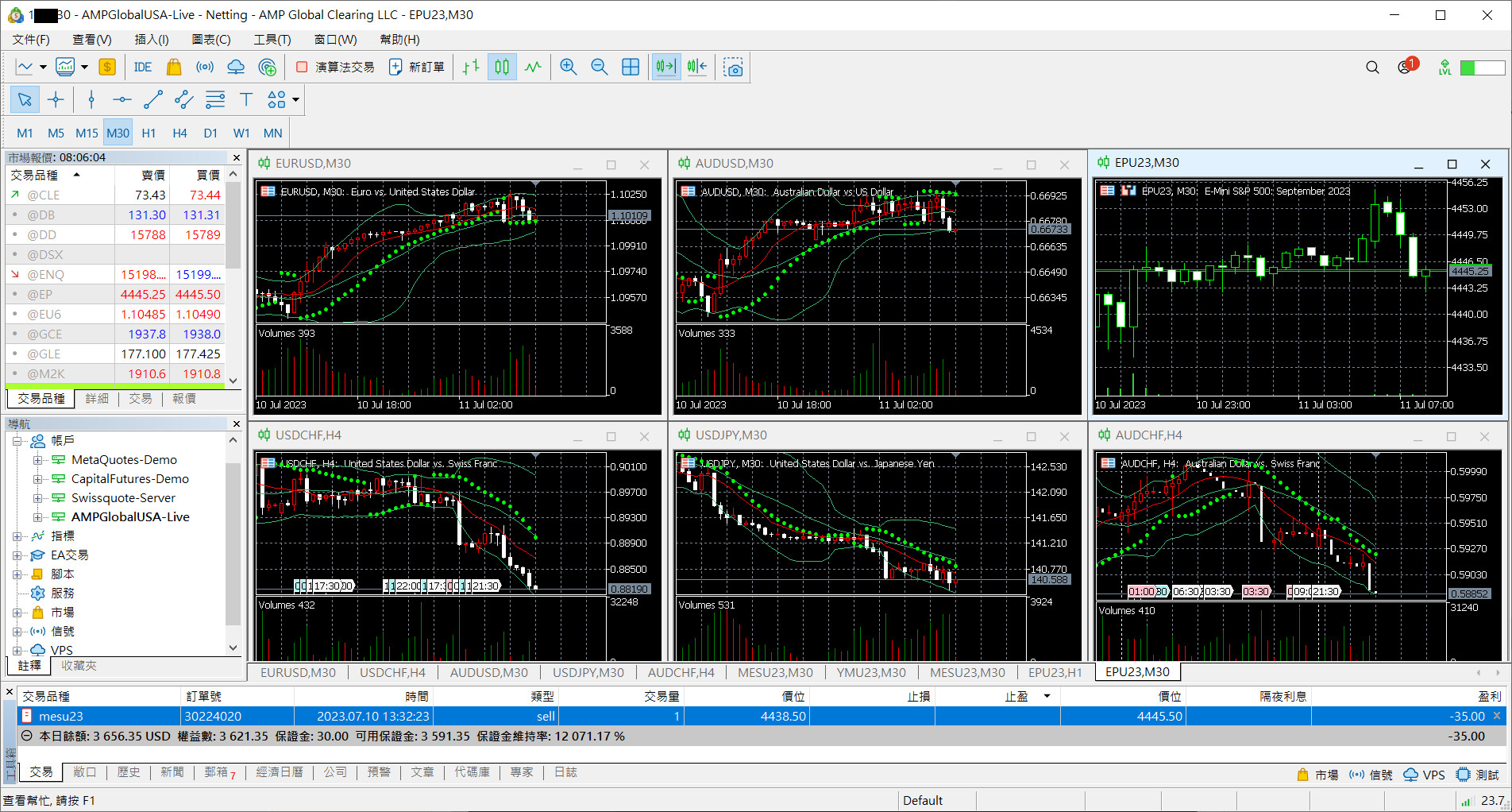
Task: Toggle Algo Trading button
Action: pyautogui.click(x=334, y=68)
